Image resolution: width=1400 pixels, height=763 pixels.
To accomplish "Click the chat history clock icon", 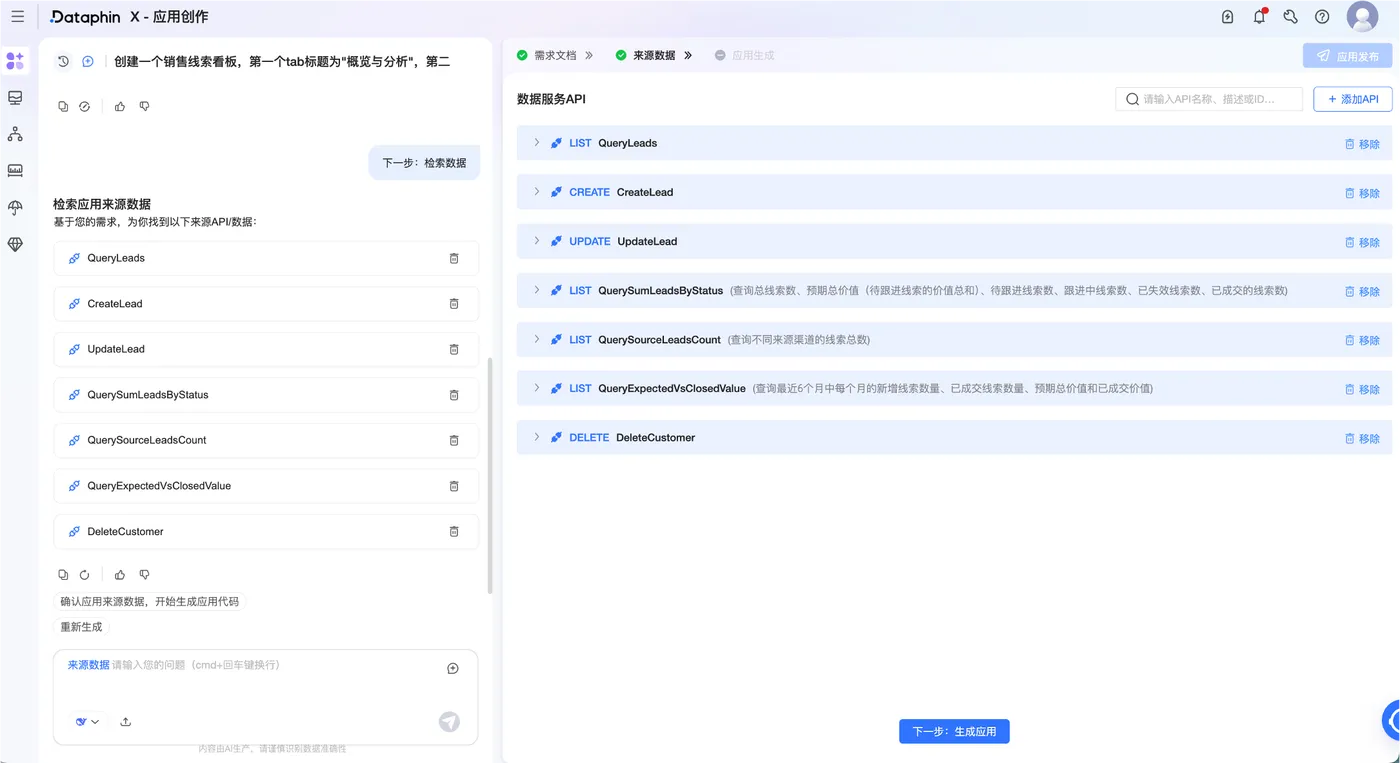I will (x=63, y=61).
